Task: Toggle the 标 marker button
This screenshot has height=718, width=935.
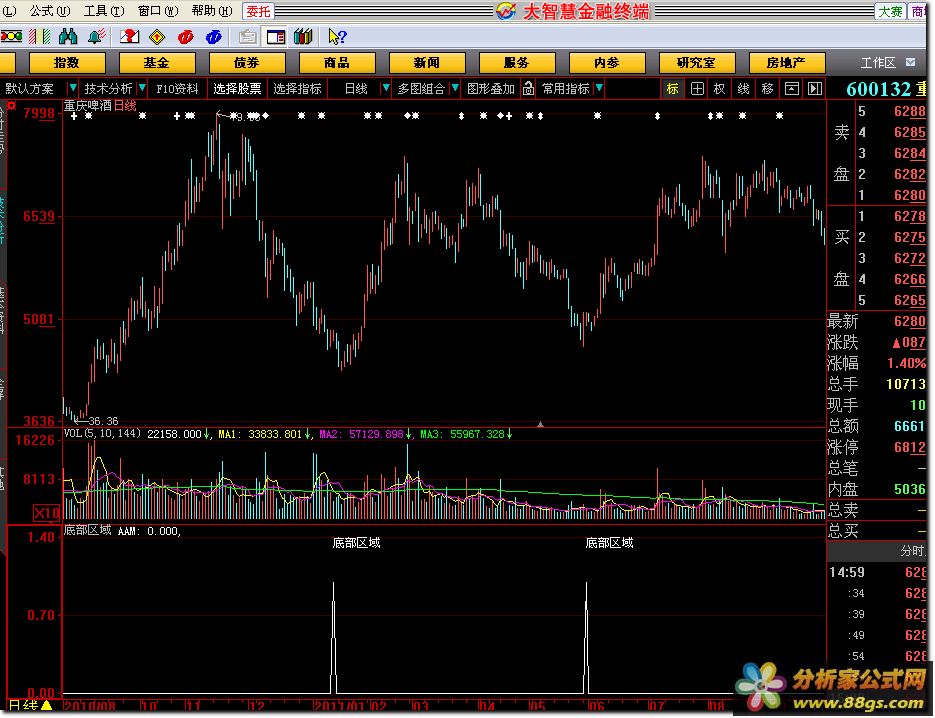Action: point(673,89)
